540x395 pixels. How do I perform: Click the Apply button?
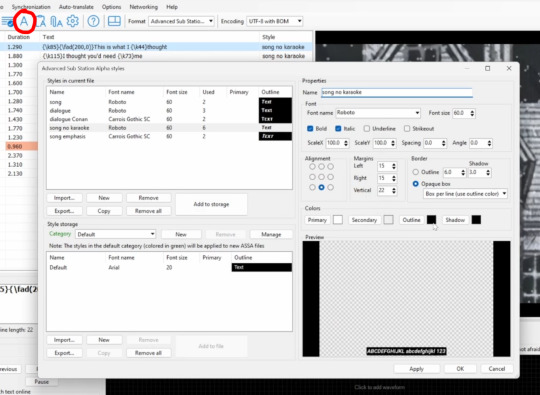click(x=416, y=369)
